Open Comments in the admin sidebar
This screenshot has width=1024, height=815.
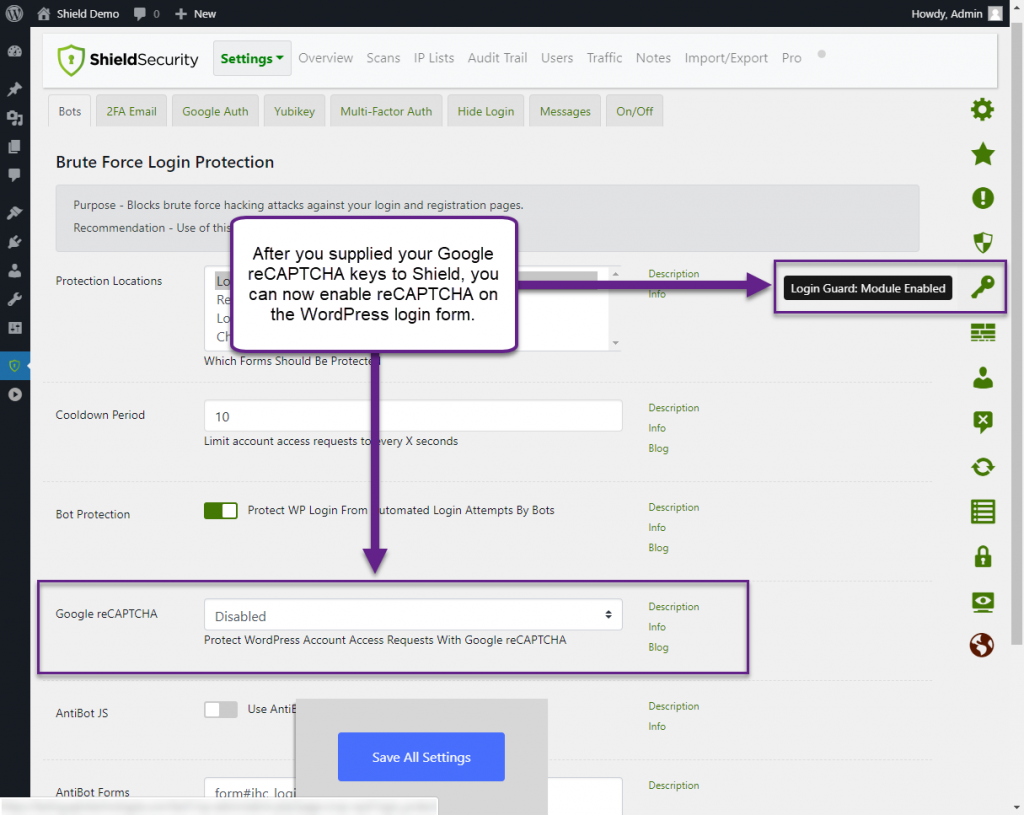14,174
